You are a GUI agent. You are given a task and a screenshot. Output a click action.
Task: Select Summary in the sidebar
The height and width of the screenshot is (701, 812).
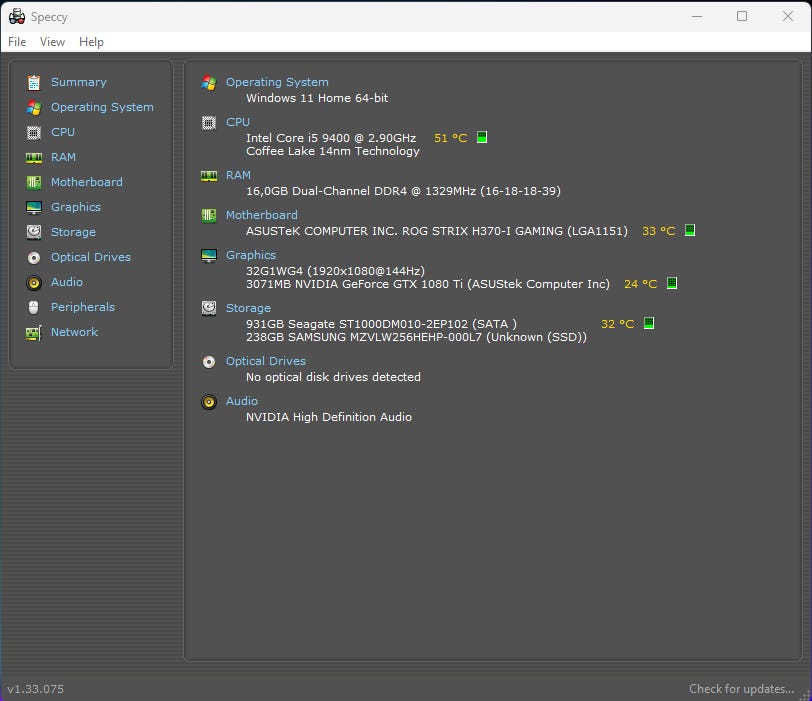[x=78, y=82]
